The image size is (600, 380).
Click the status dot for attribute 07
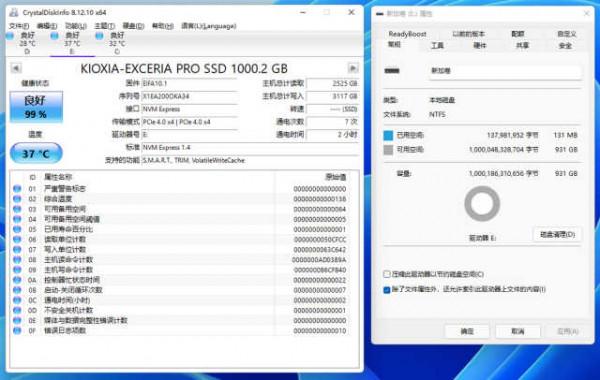pyautogui.click(x=17, y=250)
